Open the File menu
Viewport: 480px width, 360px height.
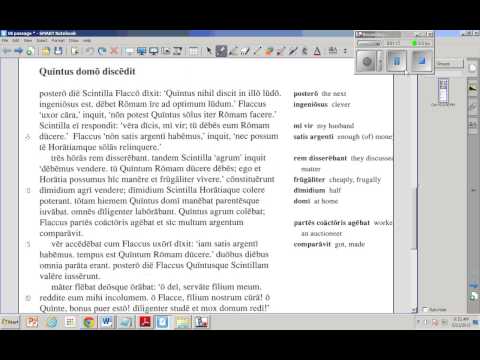click(5, 41)
